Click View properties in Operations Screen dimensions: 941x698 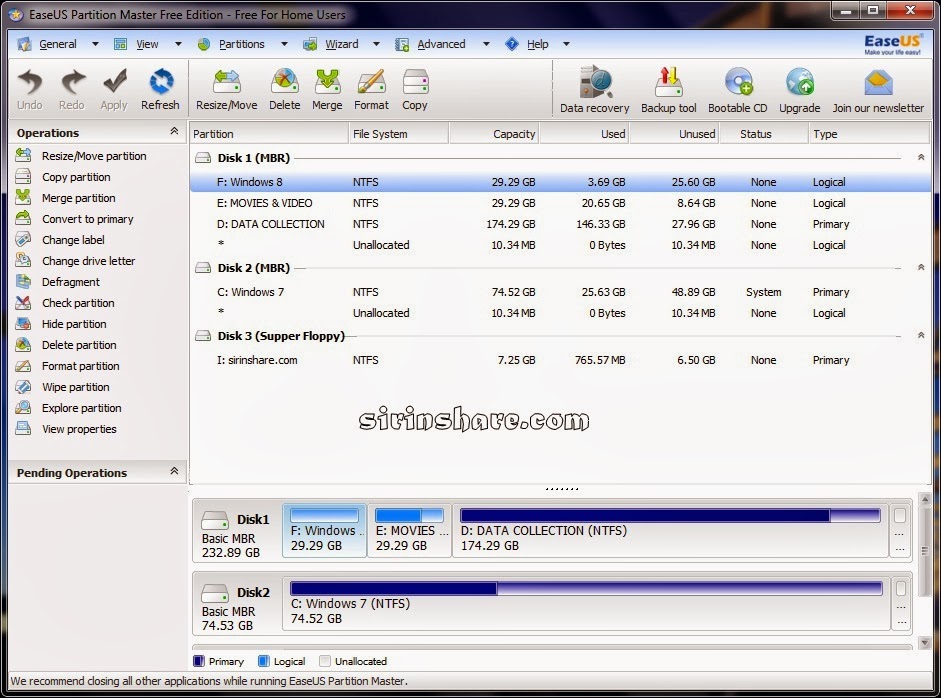79,429
